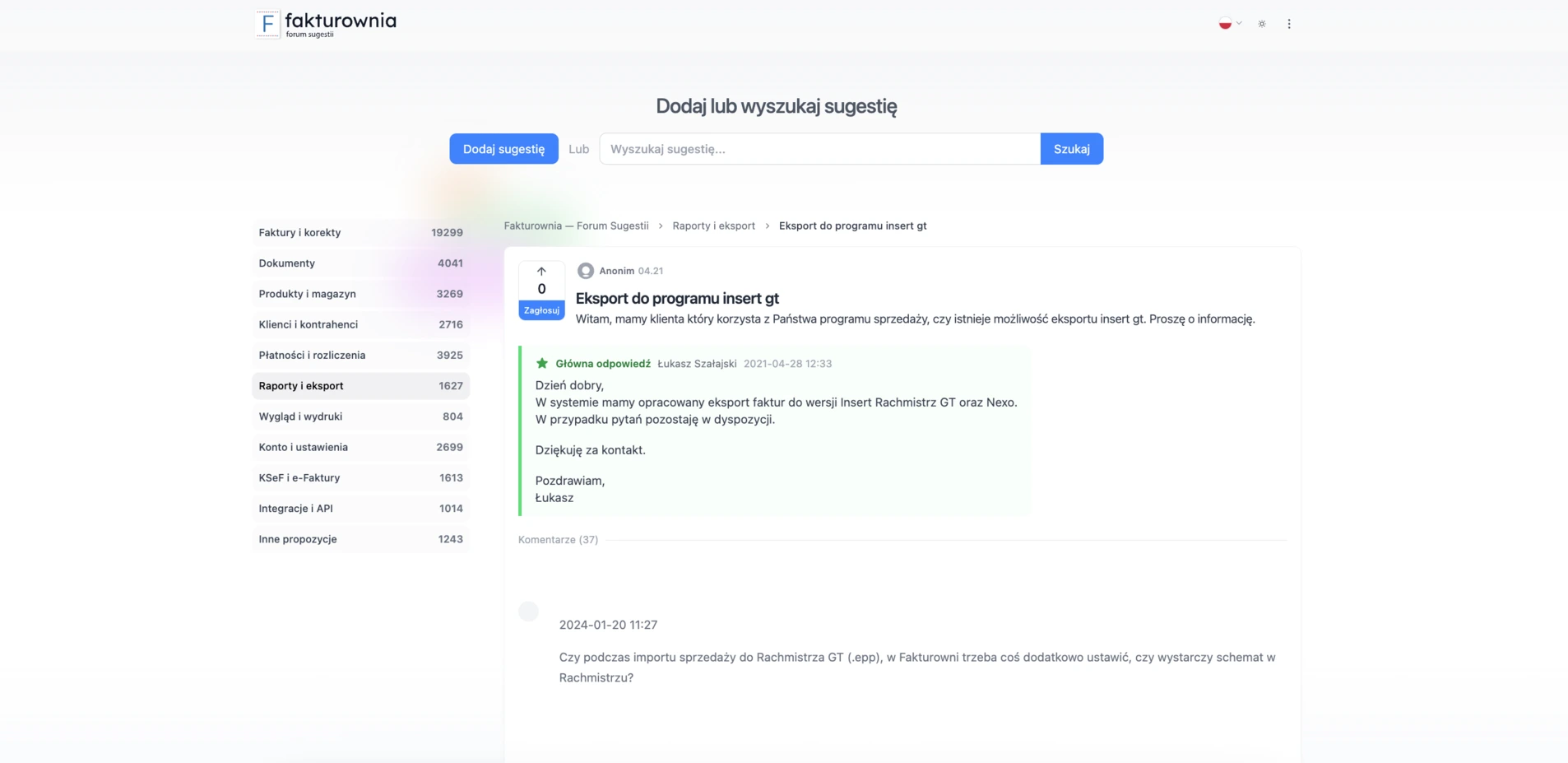Image resolution: width=1568 pixels, height=763 pixels.
Task: Open the KSeF i e-Faktury category
Action: click(x=360, y=478)
